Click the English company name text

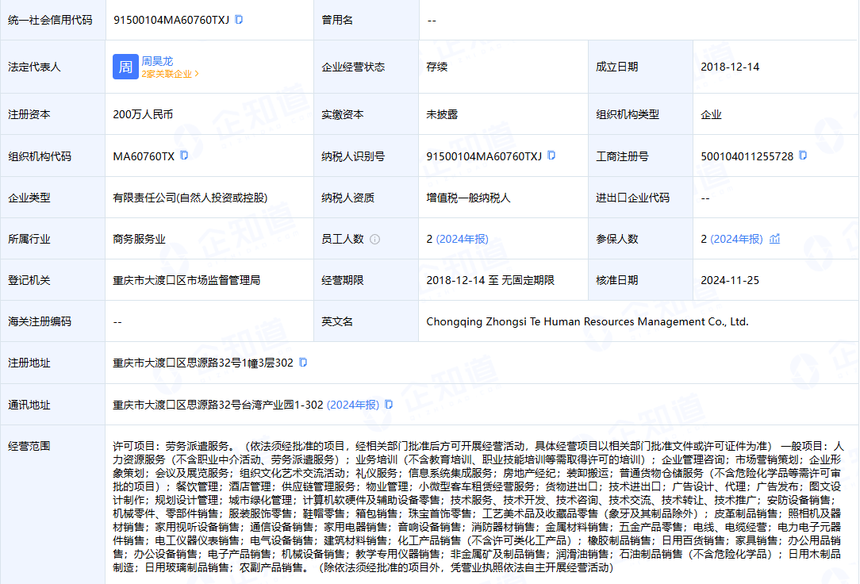(x=587, y=322)
